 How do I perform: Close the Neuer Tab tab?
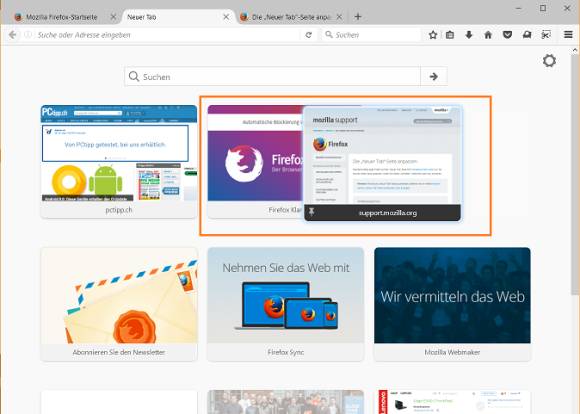(x=226, y=17)
